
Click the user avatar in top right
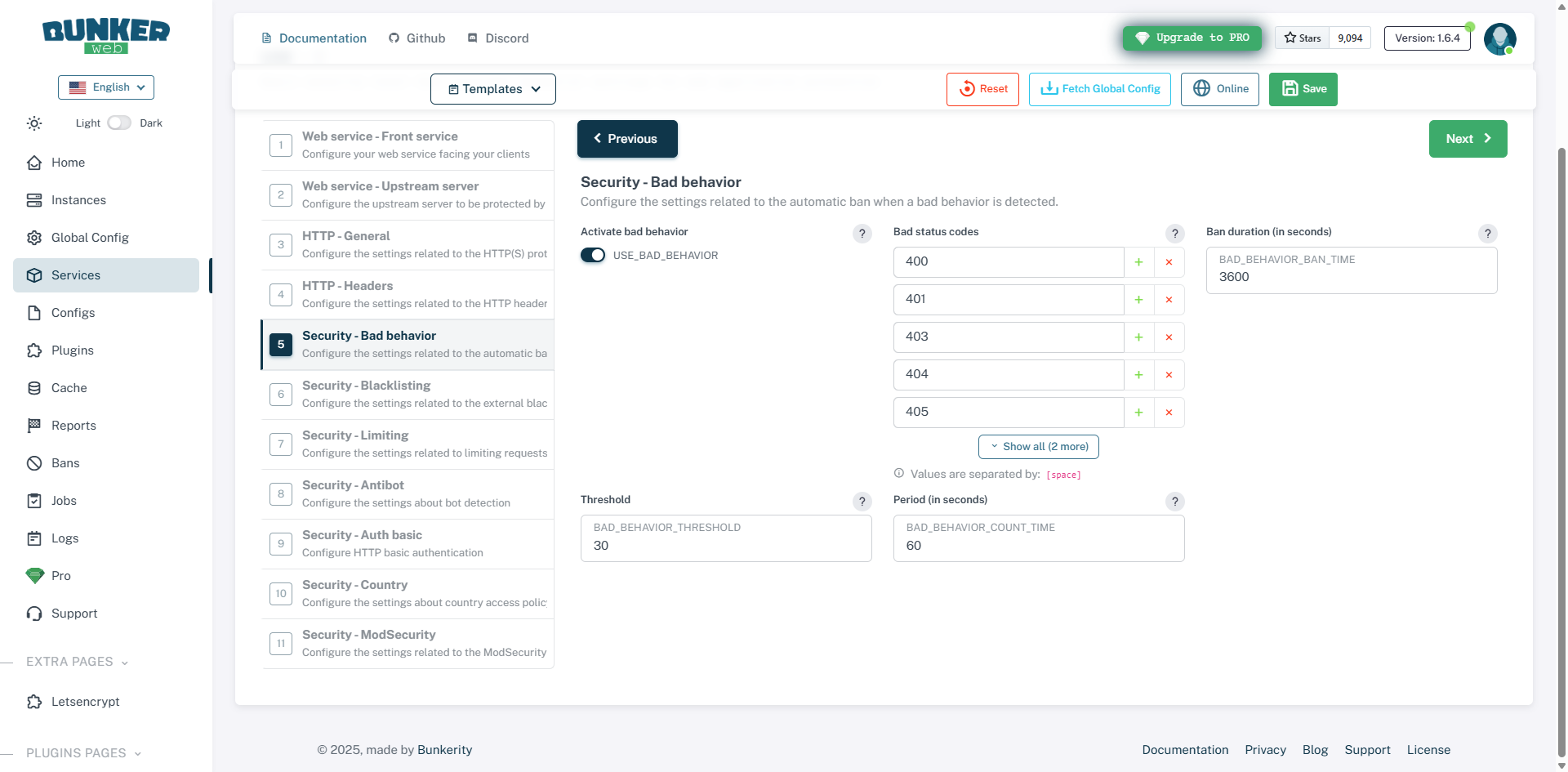pyautogui.click(x=1499, y=38)
